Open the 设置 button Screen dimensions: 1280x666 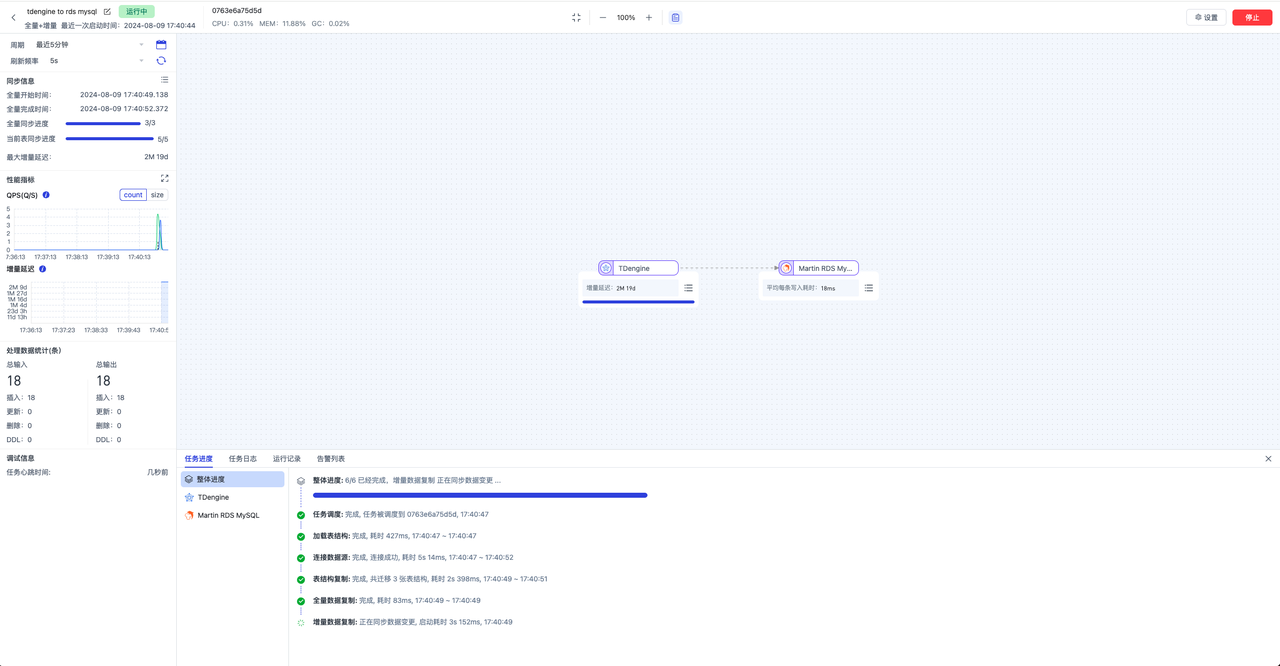tap(1206, 18)
